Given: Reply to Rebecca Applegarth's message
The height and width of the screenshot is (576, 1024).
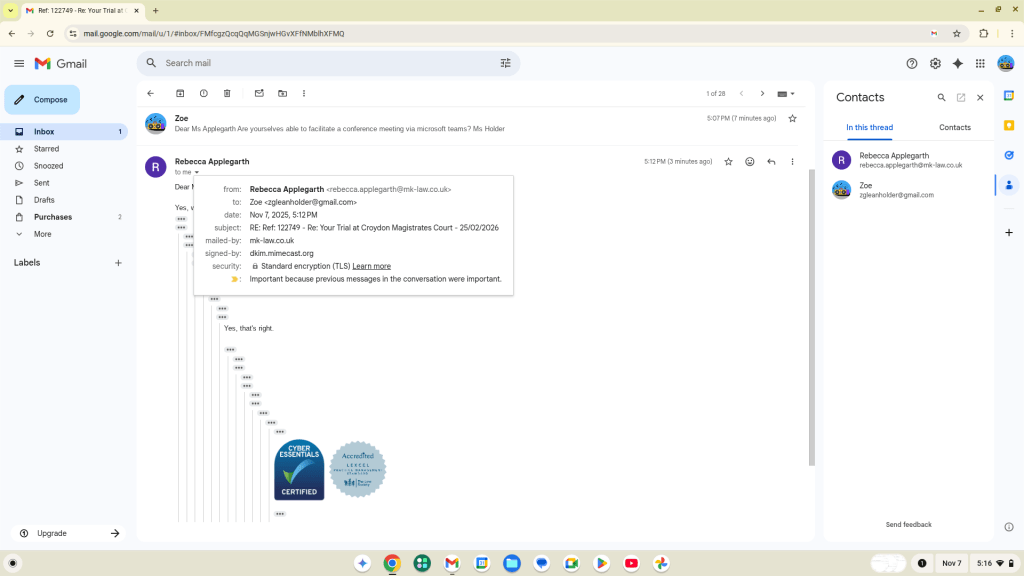Looking at the screenshot, I should tap(771, 161).
